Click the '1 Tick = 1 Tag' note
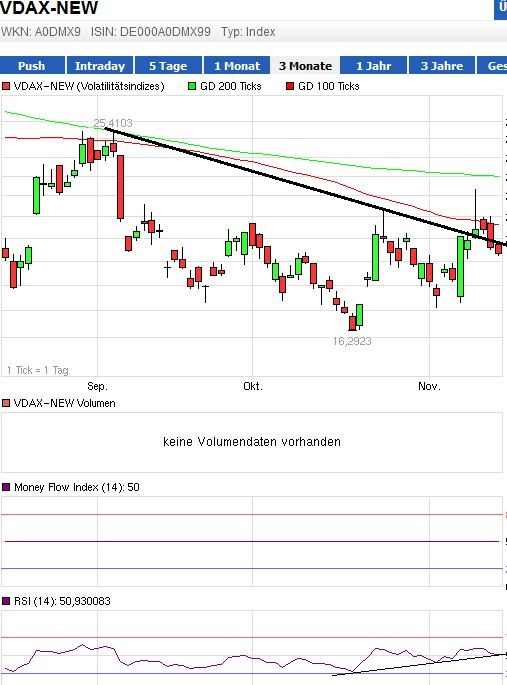This screenshot has height=685, width=507. pyautogui.click(x=38, y=370)
